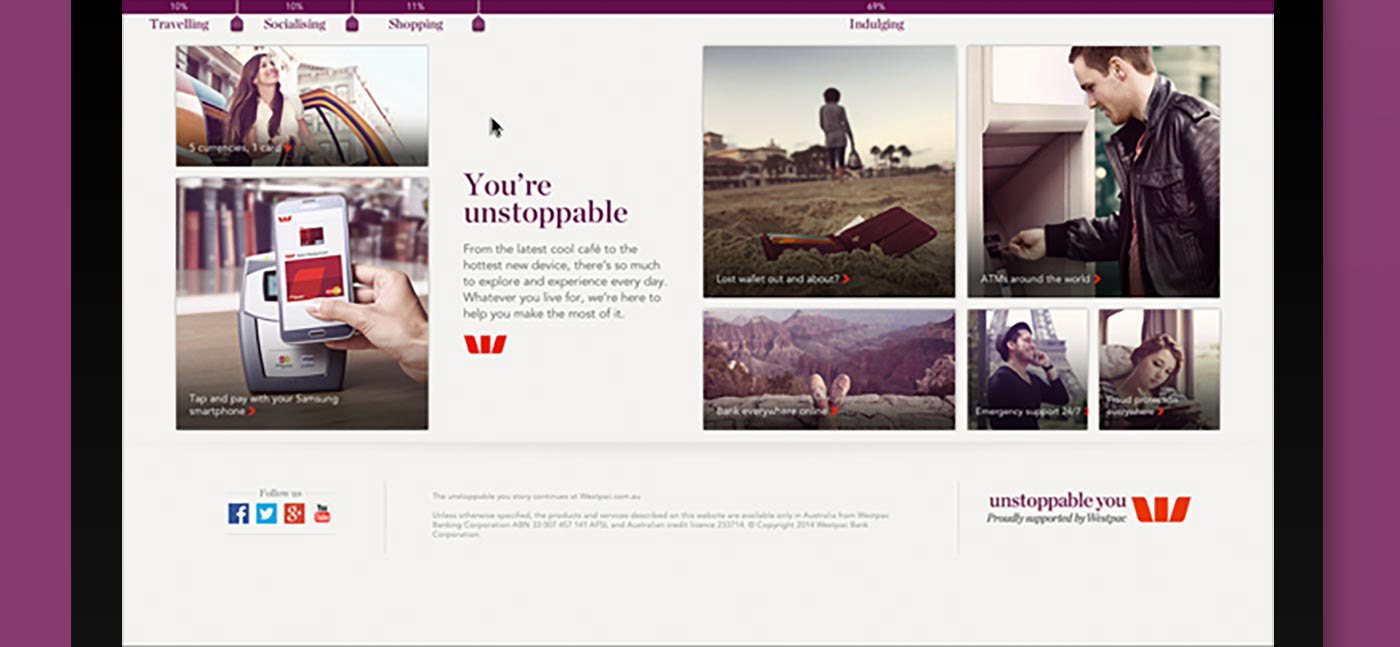
Task: Open the Facebook follow icon
Action: 238,513
